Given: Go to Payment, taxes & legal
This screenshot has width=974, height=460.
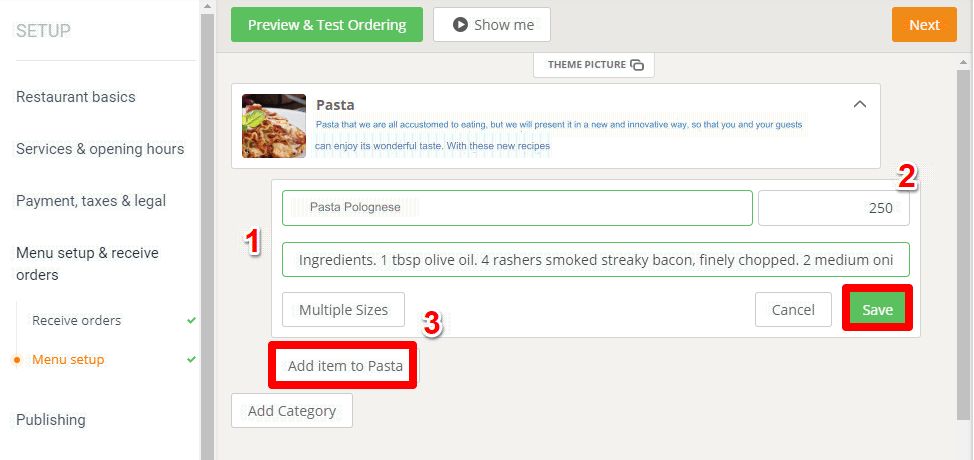Looking at the screenshot, I should tap(91, 201).
